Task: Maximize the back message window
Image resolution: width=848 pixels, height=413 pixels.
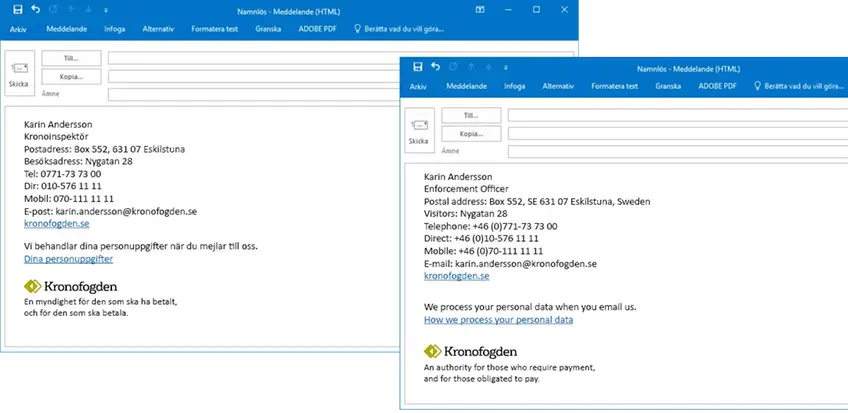Action: [536, 10]
